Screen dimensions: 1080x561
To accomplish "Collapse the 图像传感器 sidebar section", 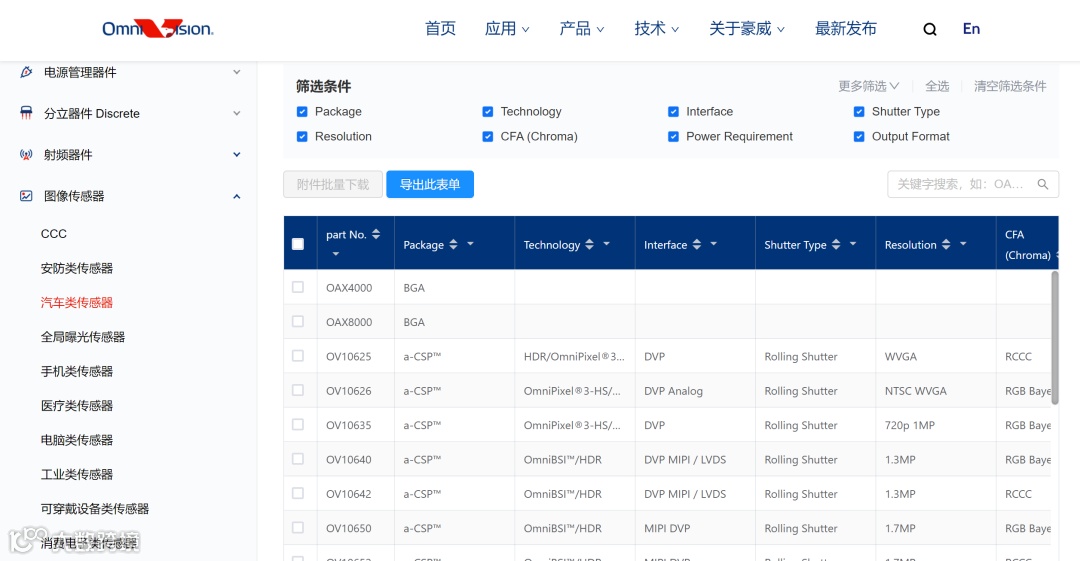I will [236, 196].
